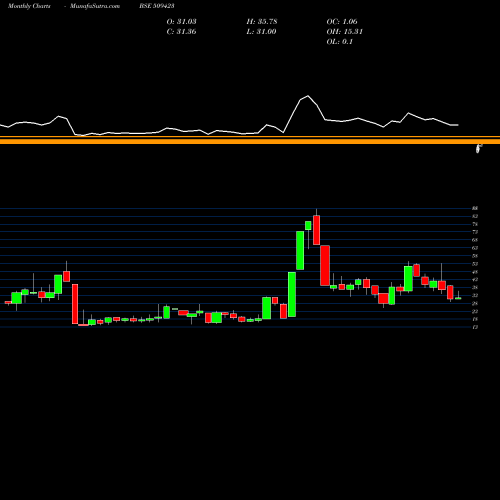Click the open value 'O: 31.03'
Image resolution: width=500 pixels, height=500 pixels.
pyautogui.click(x=181, y=21)
